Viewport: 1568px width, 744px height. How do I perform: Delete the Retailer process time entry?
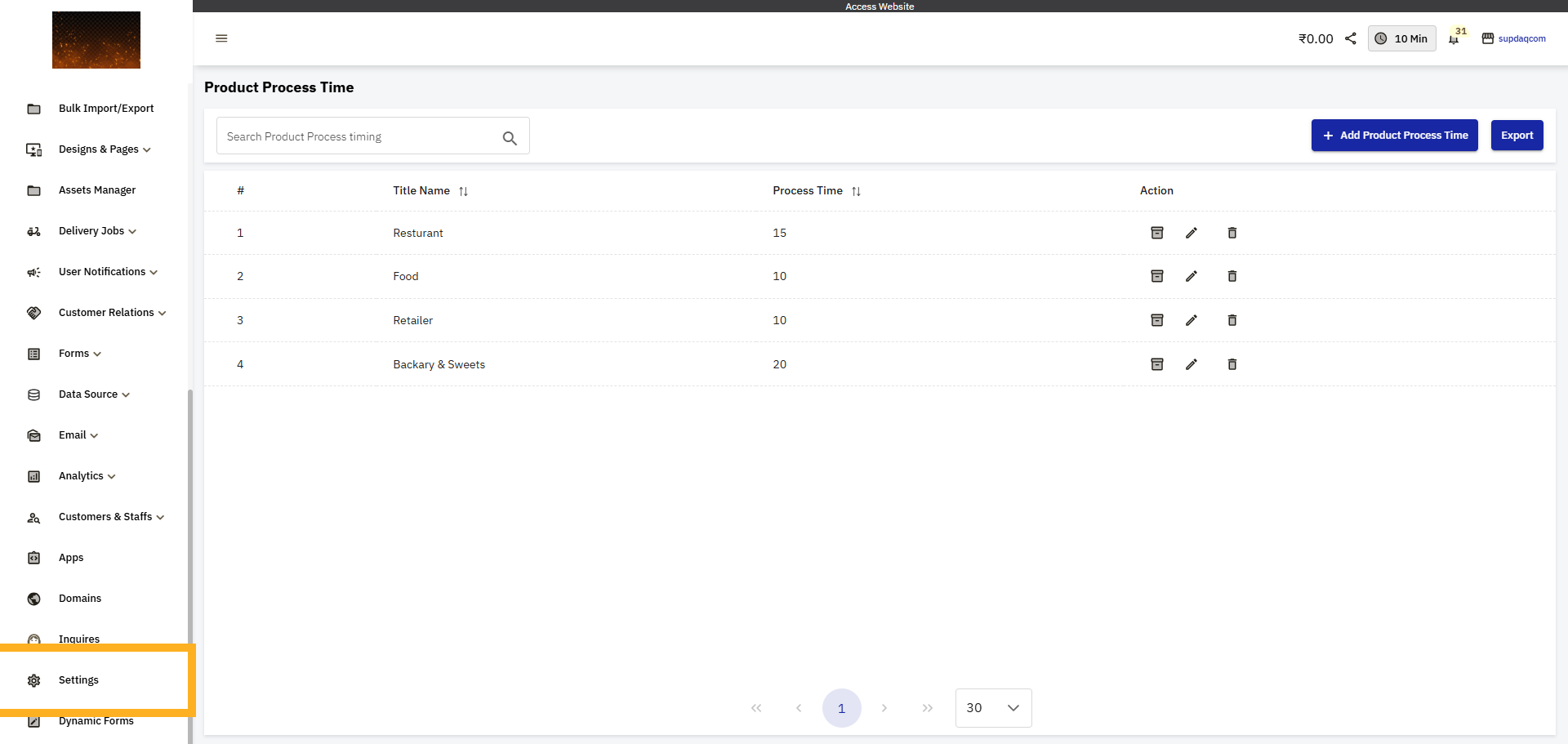(1232, 320)
